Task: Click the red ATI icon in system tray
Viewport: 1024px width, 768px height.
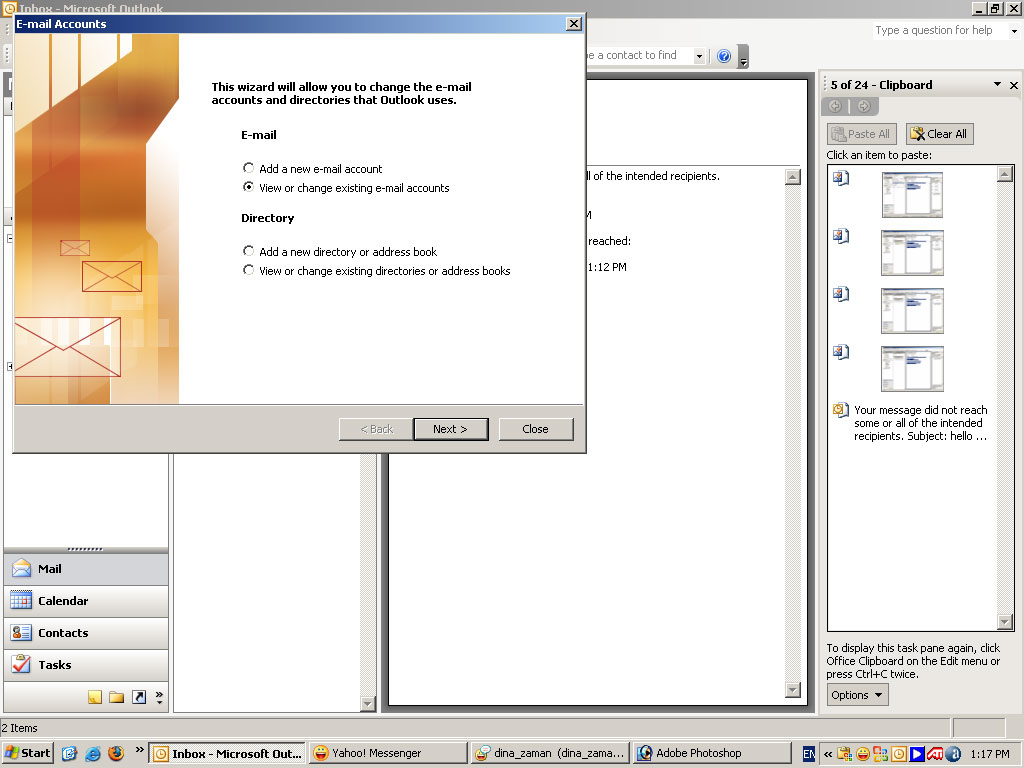Action: point(935,754)
